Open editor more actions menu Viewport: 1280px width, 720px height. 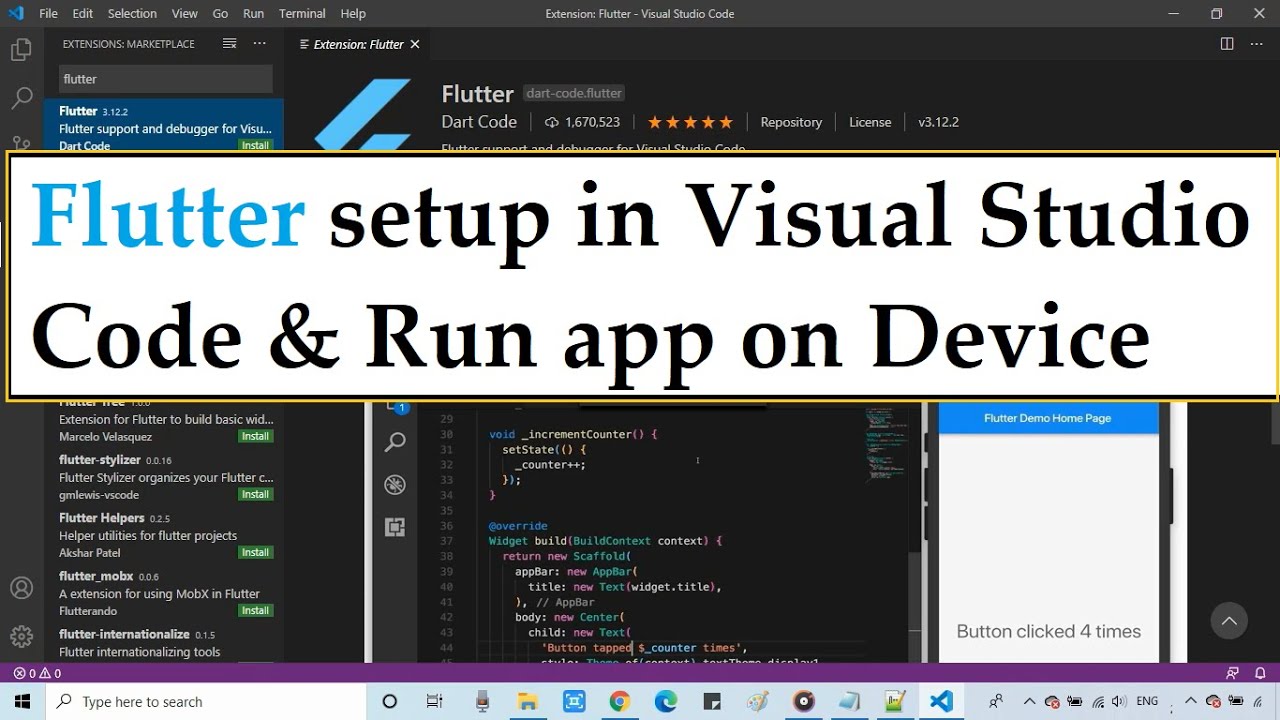click(1256, 44)
